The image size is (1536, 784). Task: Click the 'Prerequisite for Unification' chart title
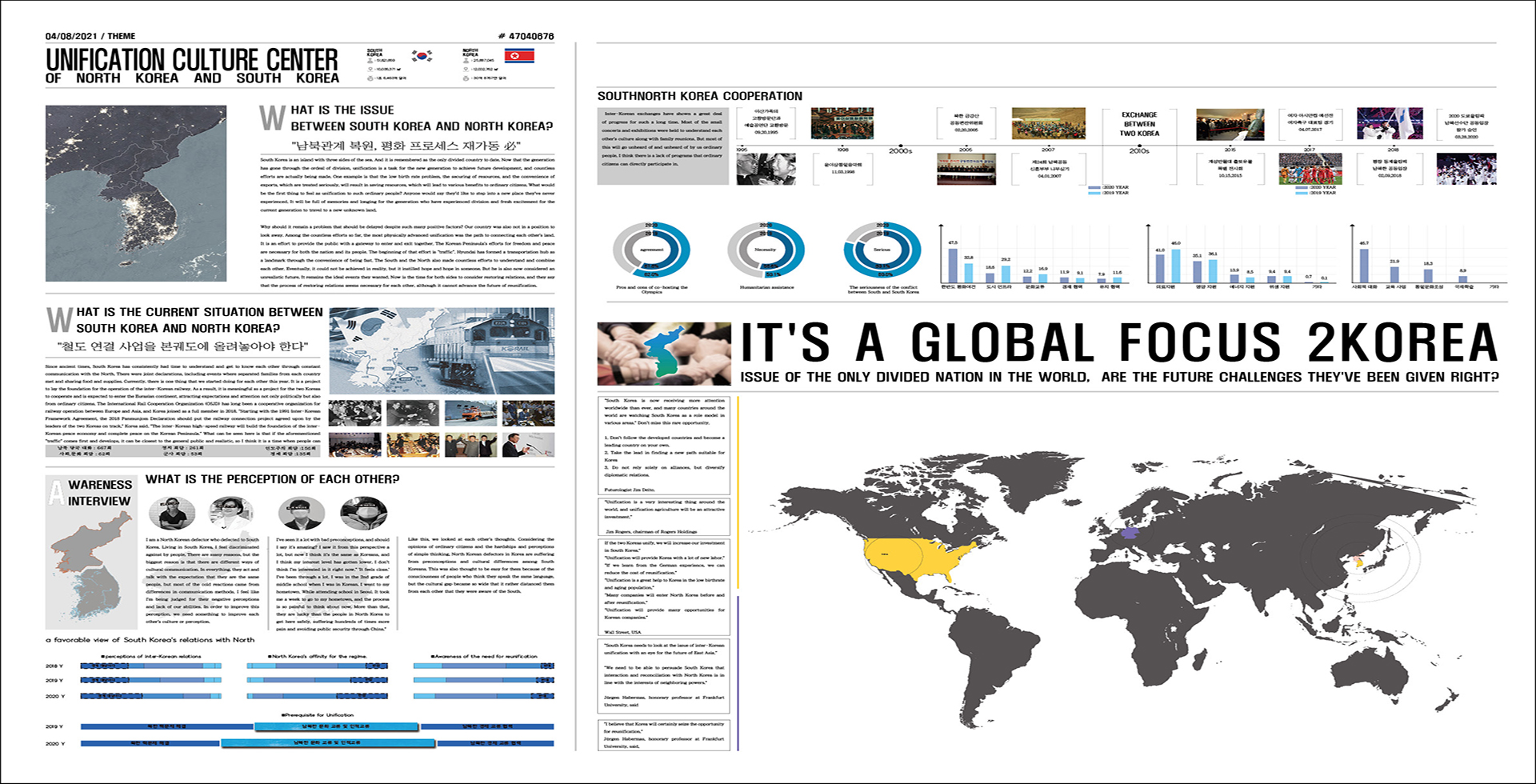[x=318, y=715]
